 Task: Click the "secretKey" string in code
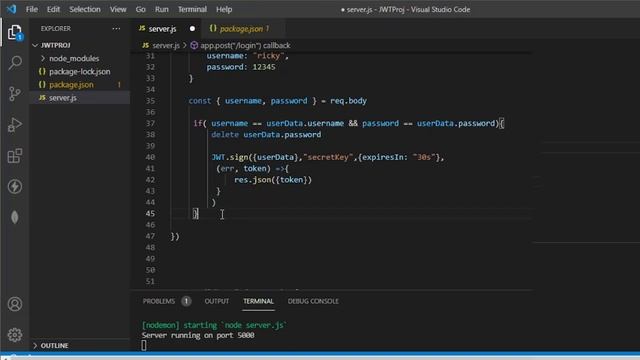pyautogui.click(x=328, y=157)
